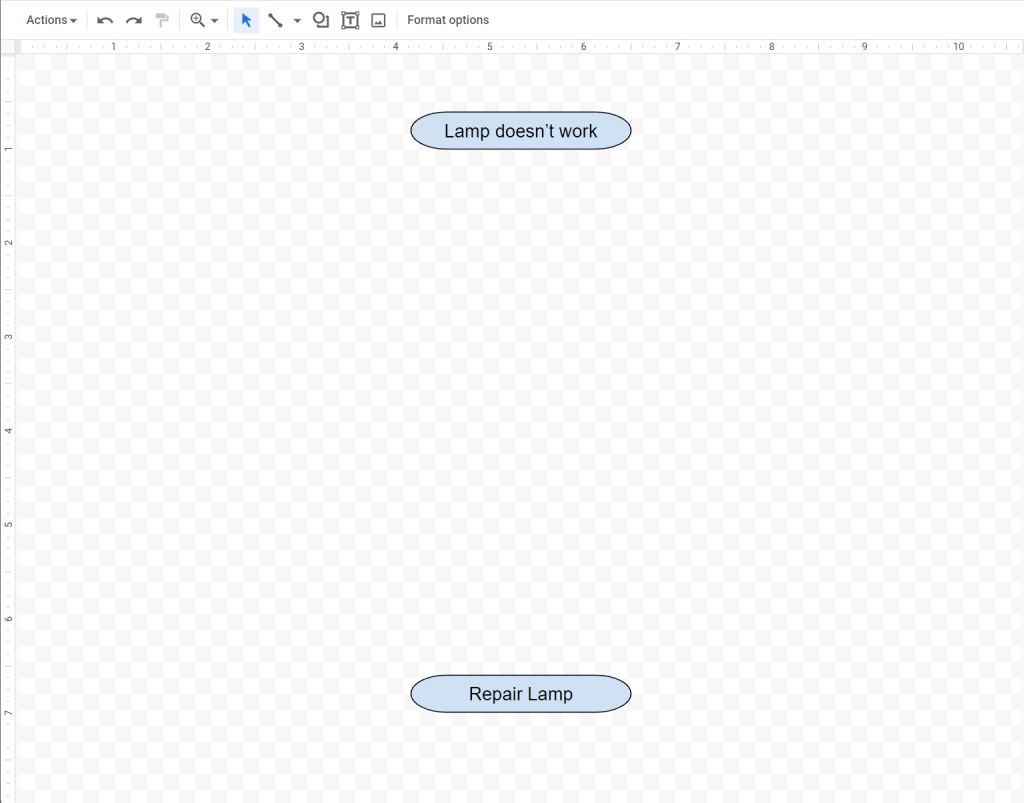The height and width of the screenshot is (803, 1024).
Task: Select the Zoom tool
Action: point(196,19)
